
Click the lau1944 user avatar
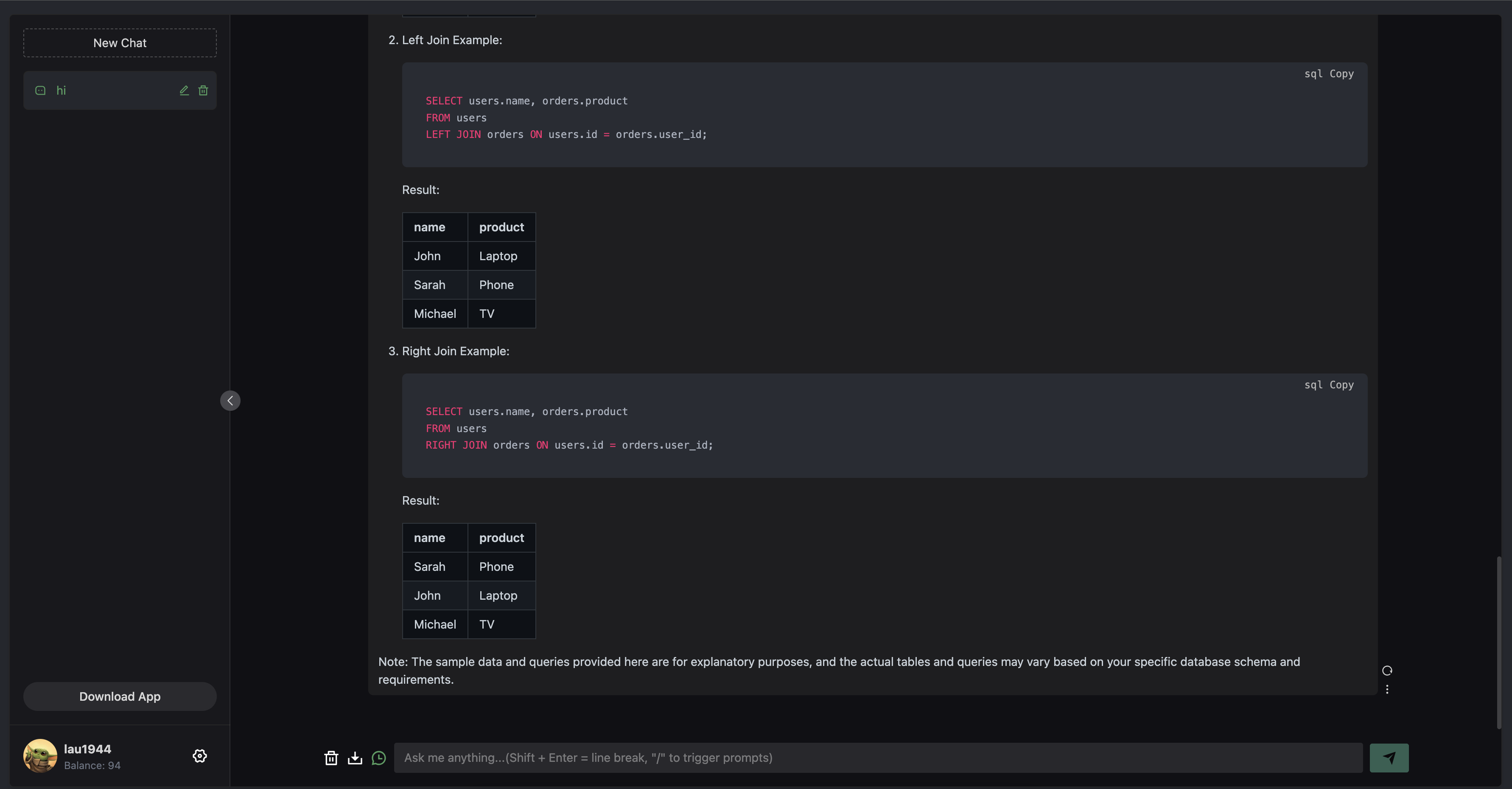point(40,755)
